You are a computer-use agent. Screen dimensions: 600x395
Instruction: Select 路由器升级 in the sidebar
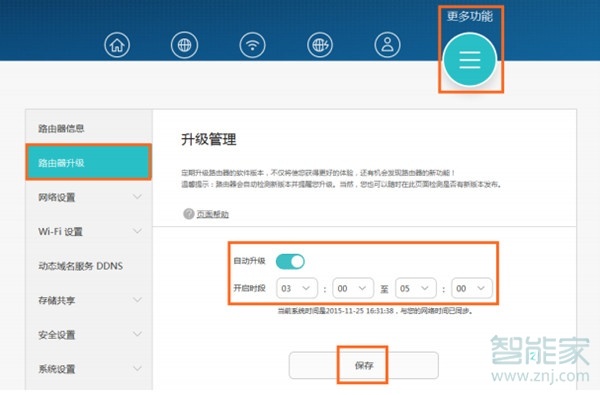[x=89, y=163]
